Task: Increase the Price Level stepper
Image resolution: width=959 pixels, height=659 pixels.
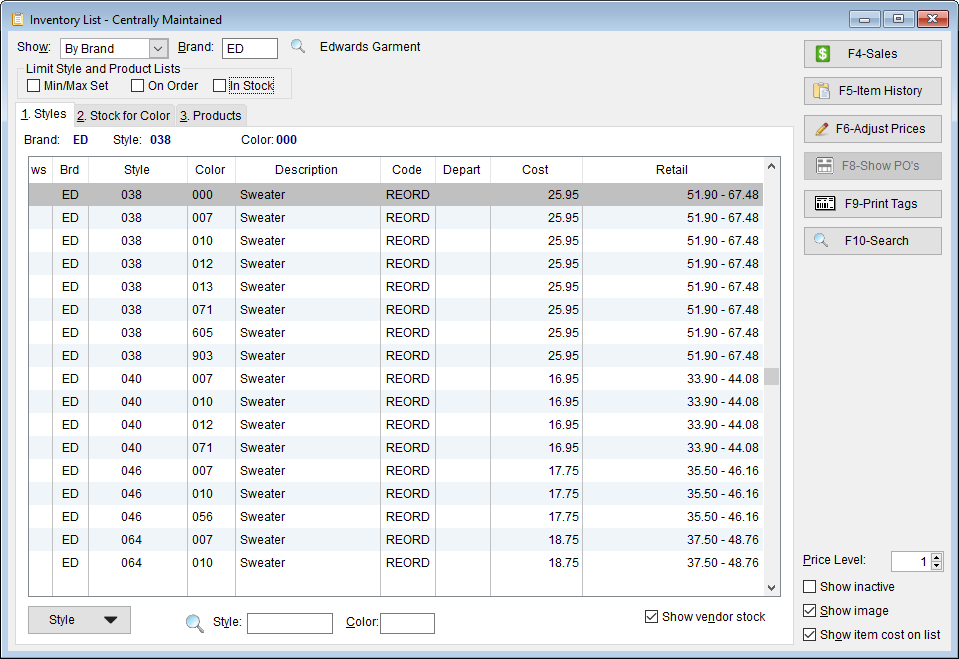Action: pos(936,557)
